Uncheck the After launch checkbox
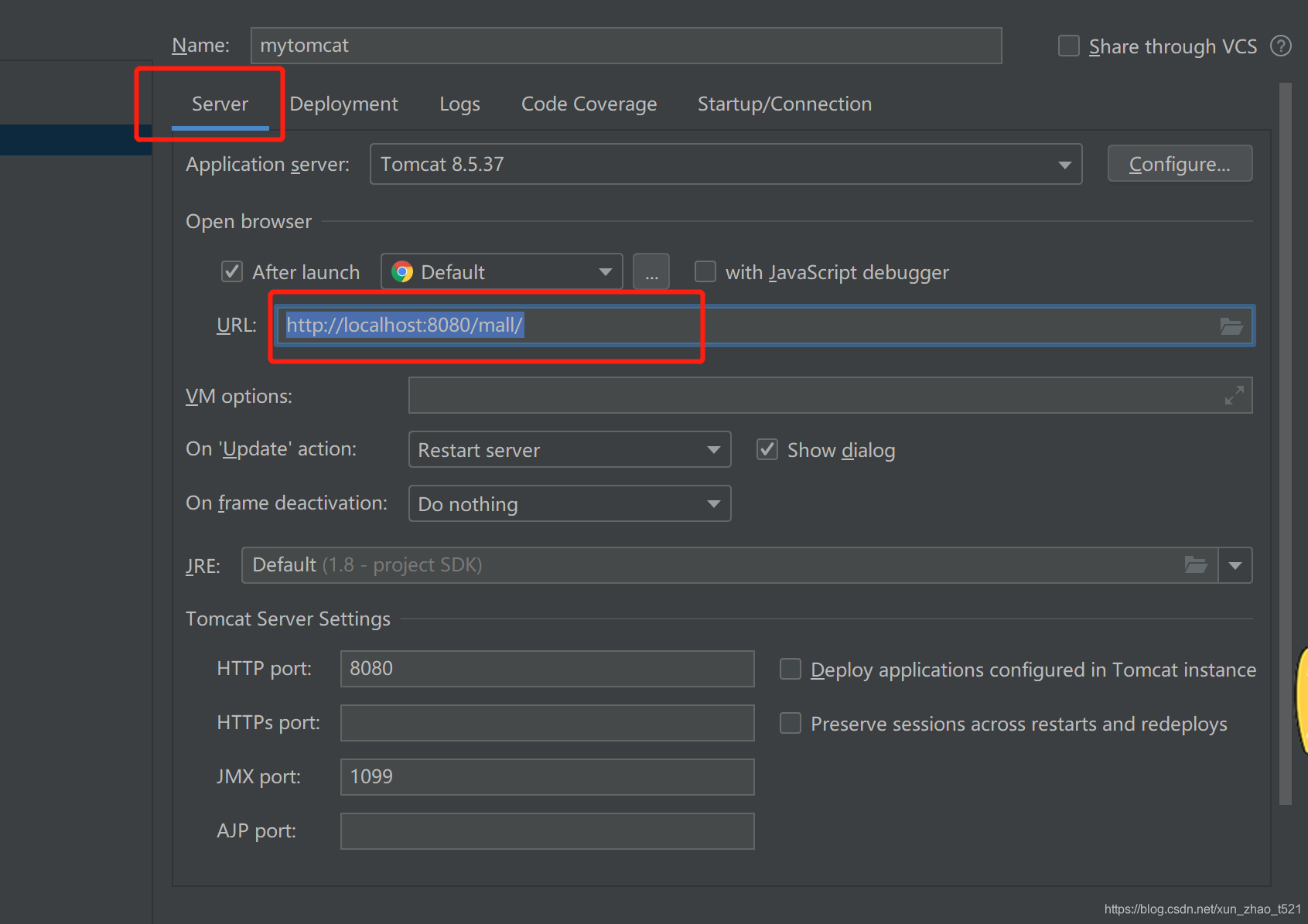Viewport: 1308px width, 924px height. [232, 271]
